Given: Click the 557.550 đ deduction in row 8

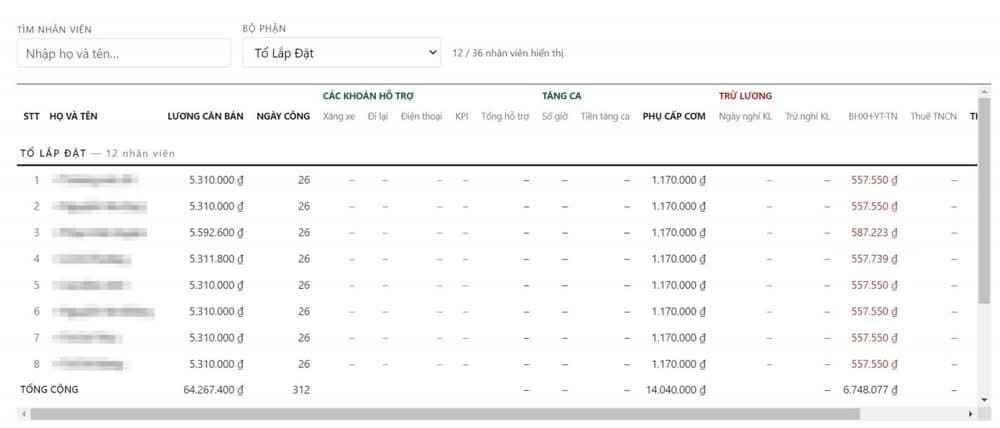Looking at the screenshot, I should click(x=874, y=364).
